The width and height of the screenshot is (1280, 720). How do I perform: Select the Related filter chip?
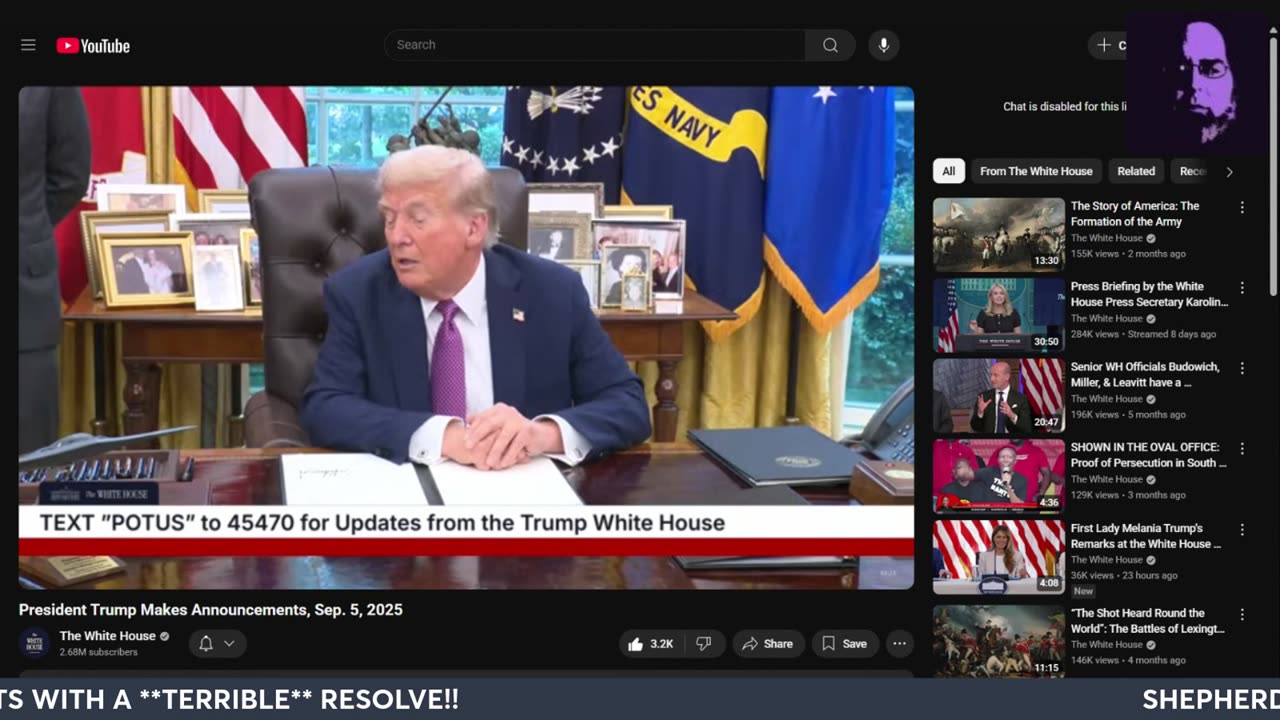coord(1136,171)
